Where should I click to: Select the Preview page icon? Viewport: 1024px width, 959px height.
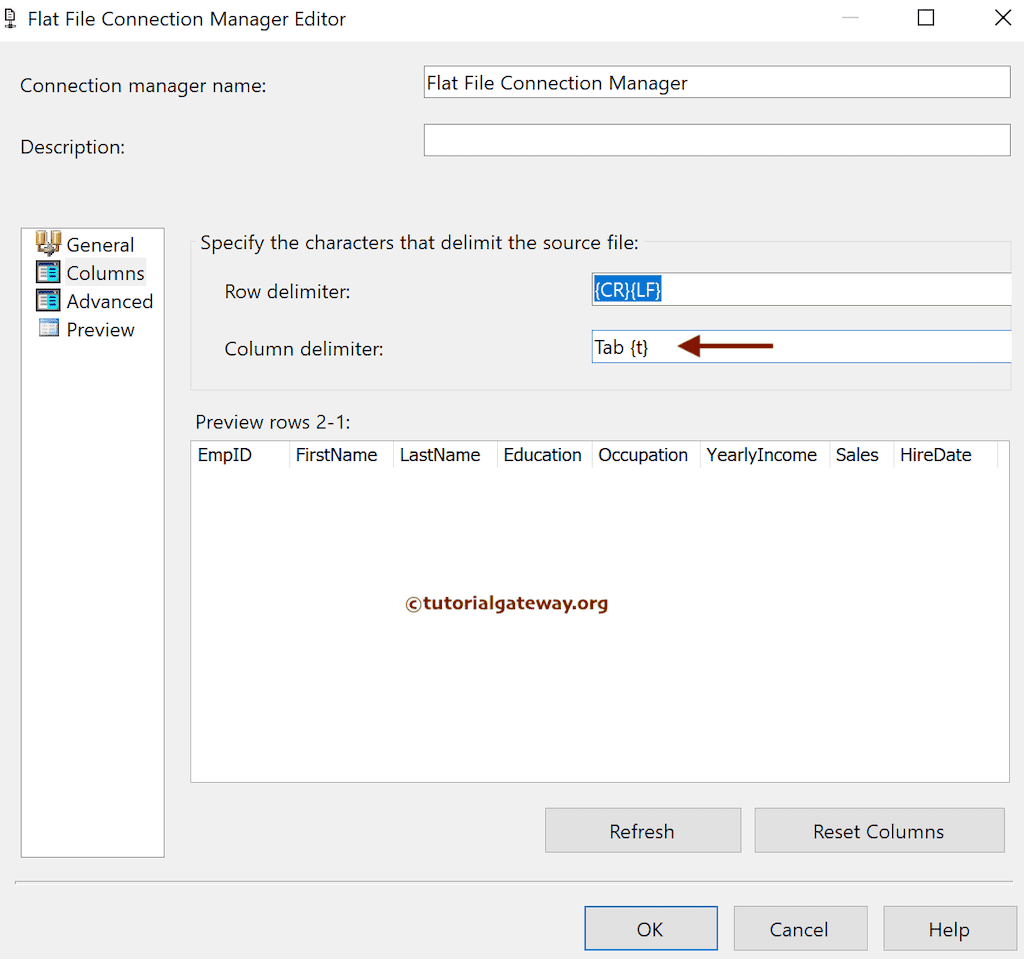click(48, 329)
